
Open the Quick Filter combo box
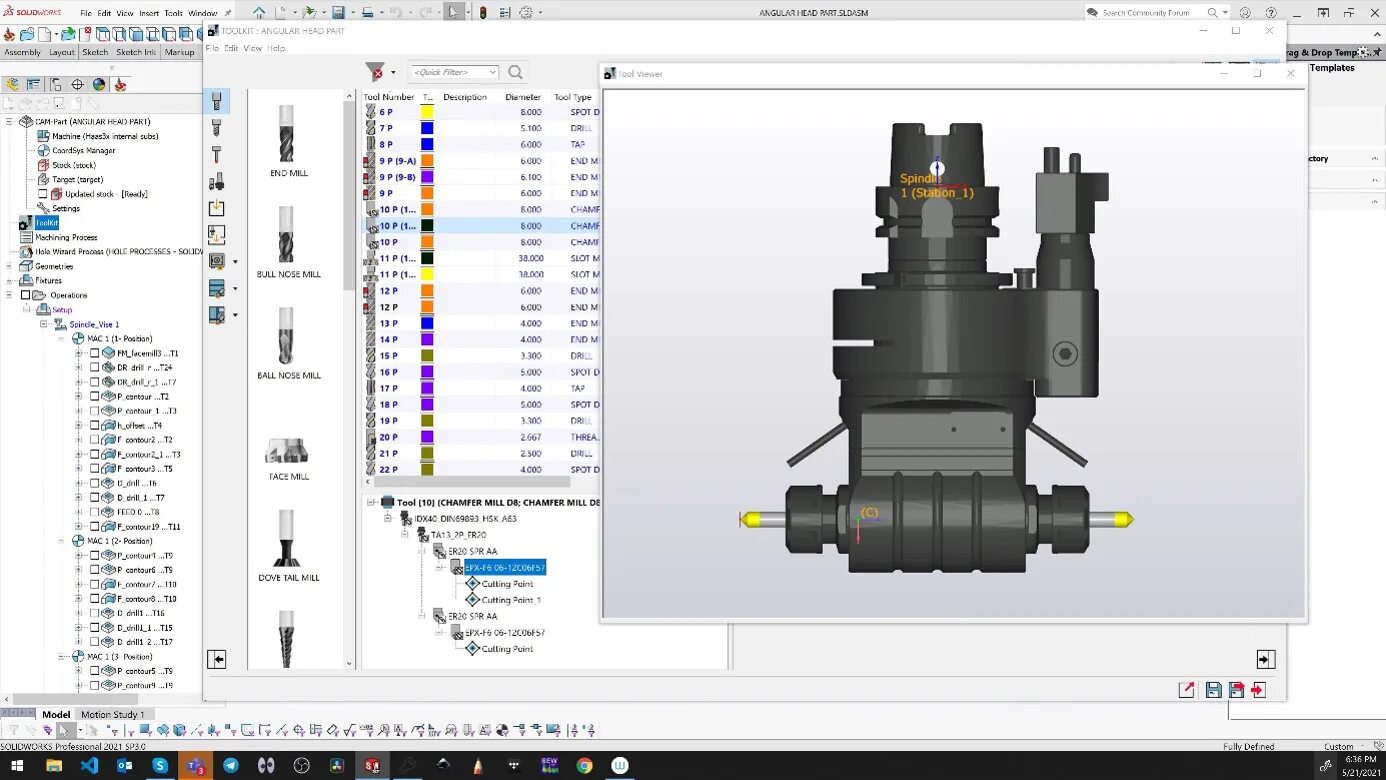point(455,72)
